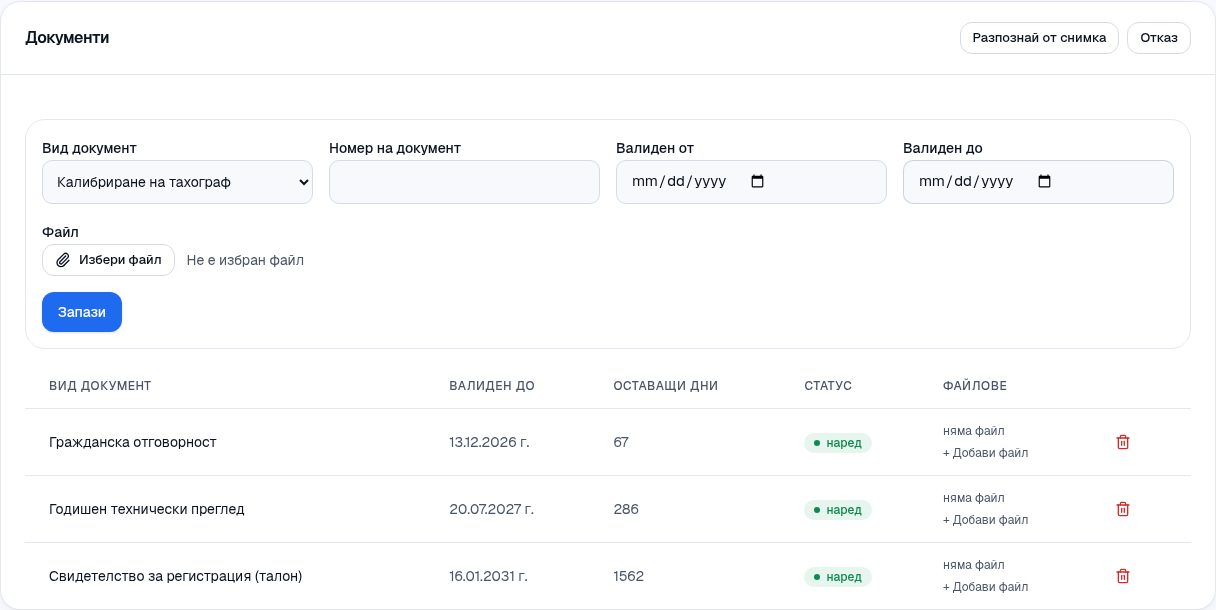Click the Статус column header
Screen dimensions: 1216x610
coord(828,386)
